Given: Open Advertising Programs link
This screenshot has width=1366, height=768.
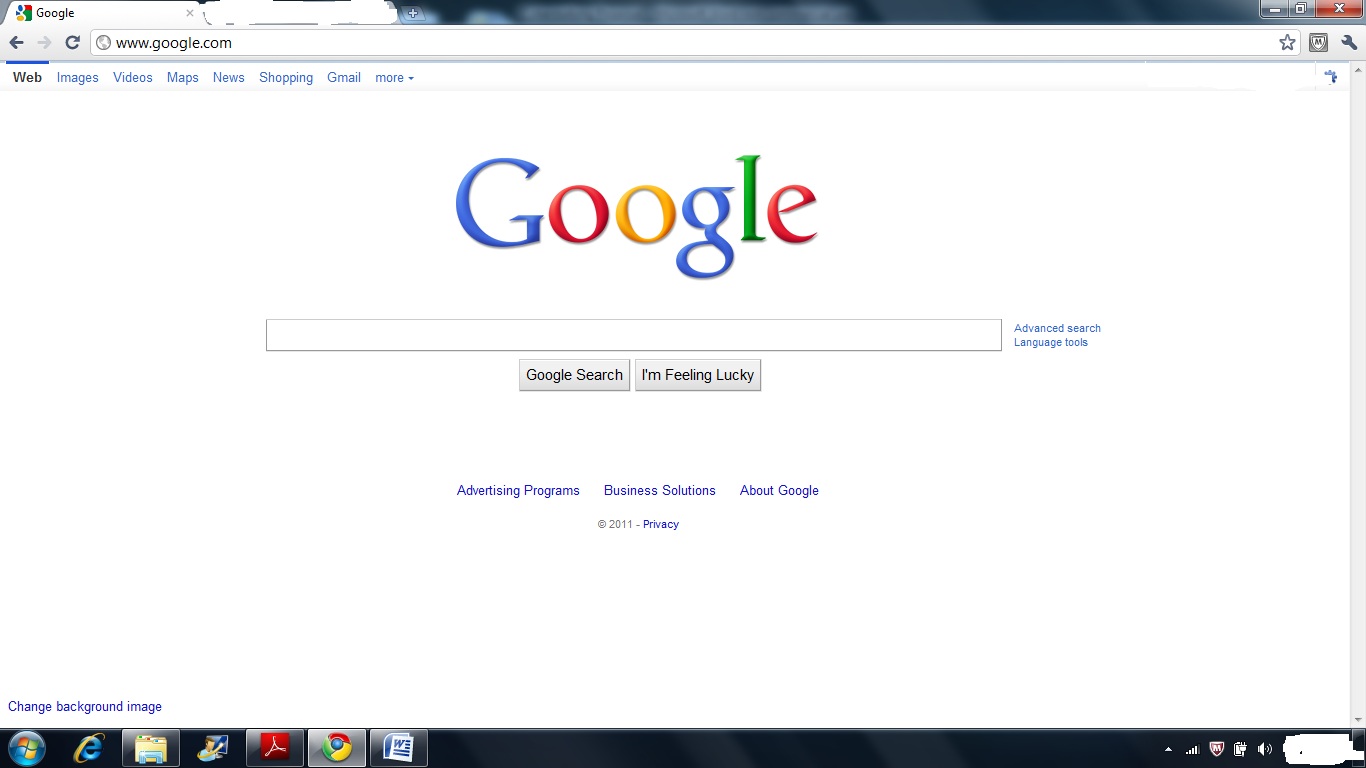Looking at the screenshot, I should point(518,490).
